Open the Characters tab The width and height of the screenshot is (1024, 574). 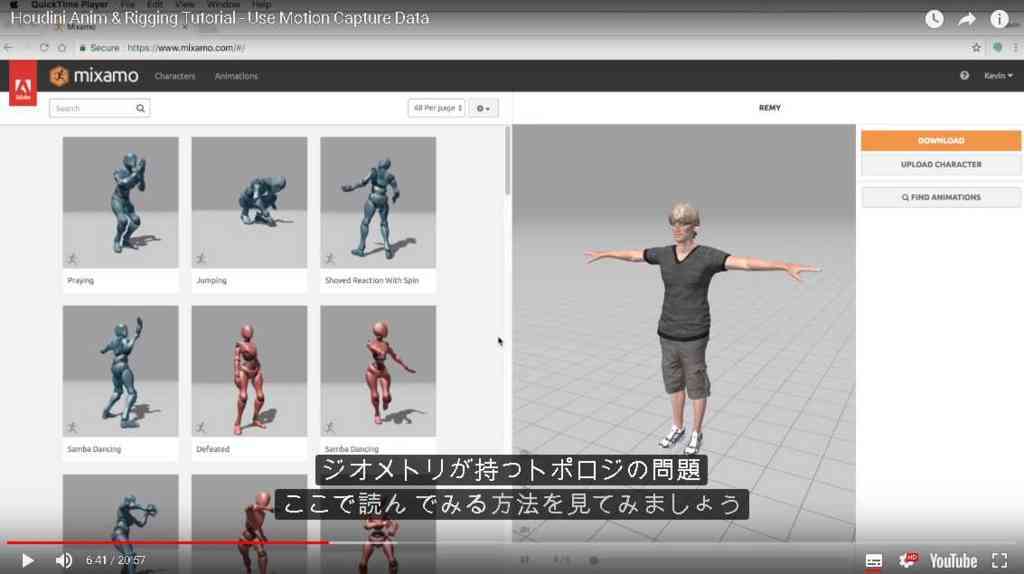click(175, 76)
